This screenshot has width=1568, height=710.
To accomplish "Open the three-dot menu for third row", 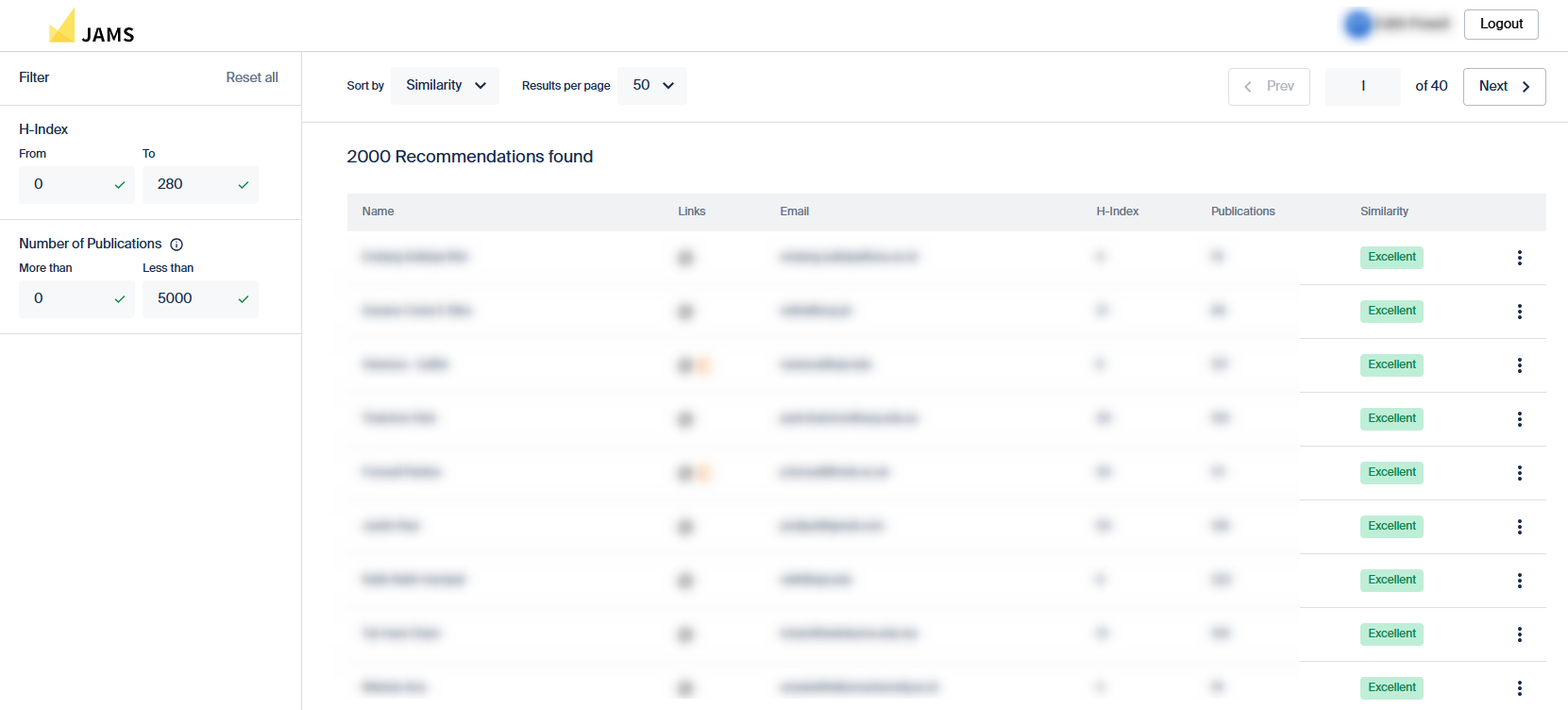I will pyautogui.click(x=1519, y=365).
